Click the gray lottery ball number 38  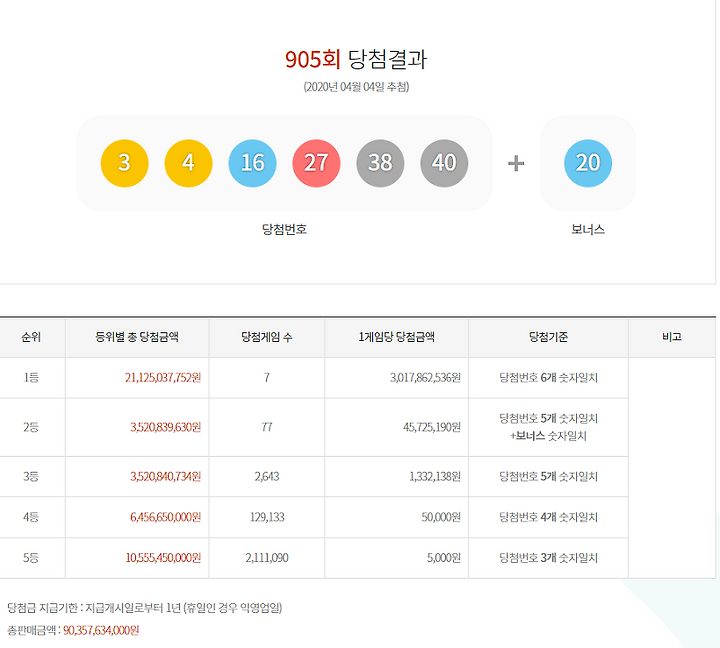click(380, 163)
